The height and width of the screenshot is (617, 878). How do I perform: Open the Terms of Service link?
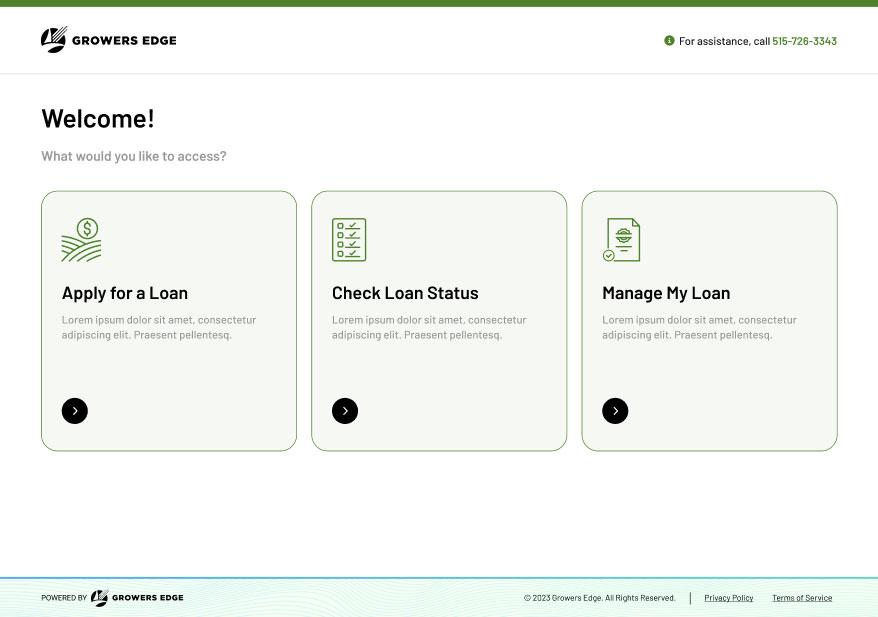(802, 598)
